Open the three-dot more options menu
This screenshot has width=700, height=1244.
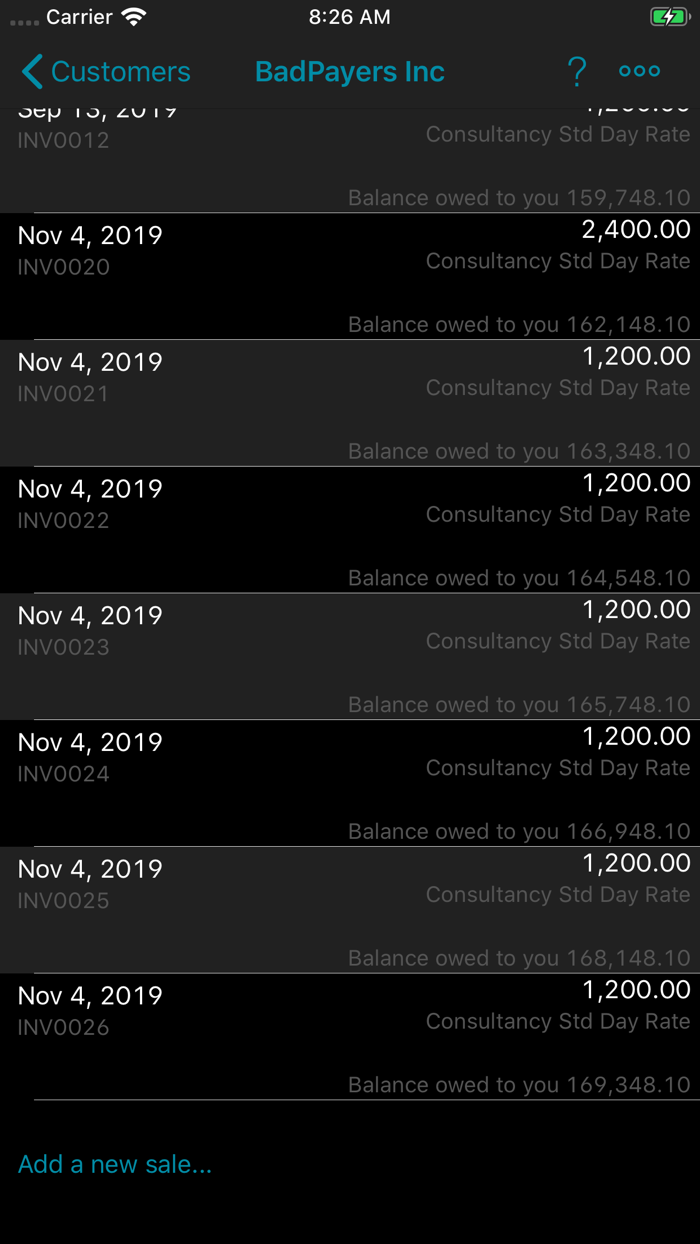coord(639,71)
